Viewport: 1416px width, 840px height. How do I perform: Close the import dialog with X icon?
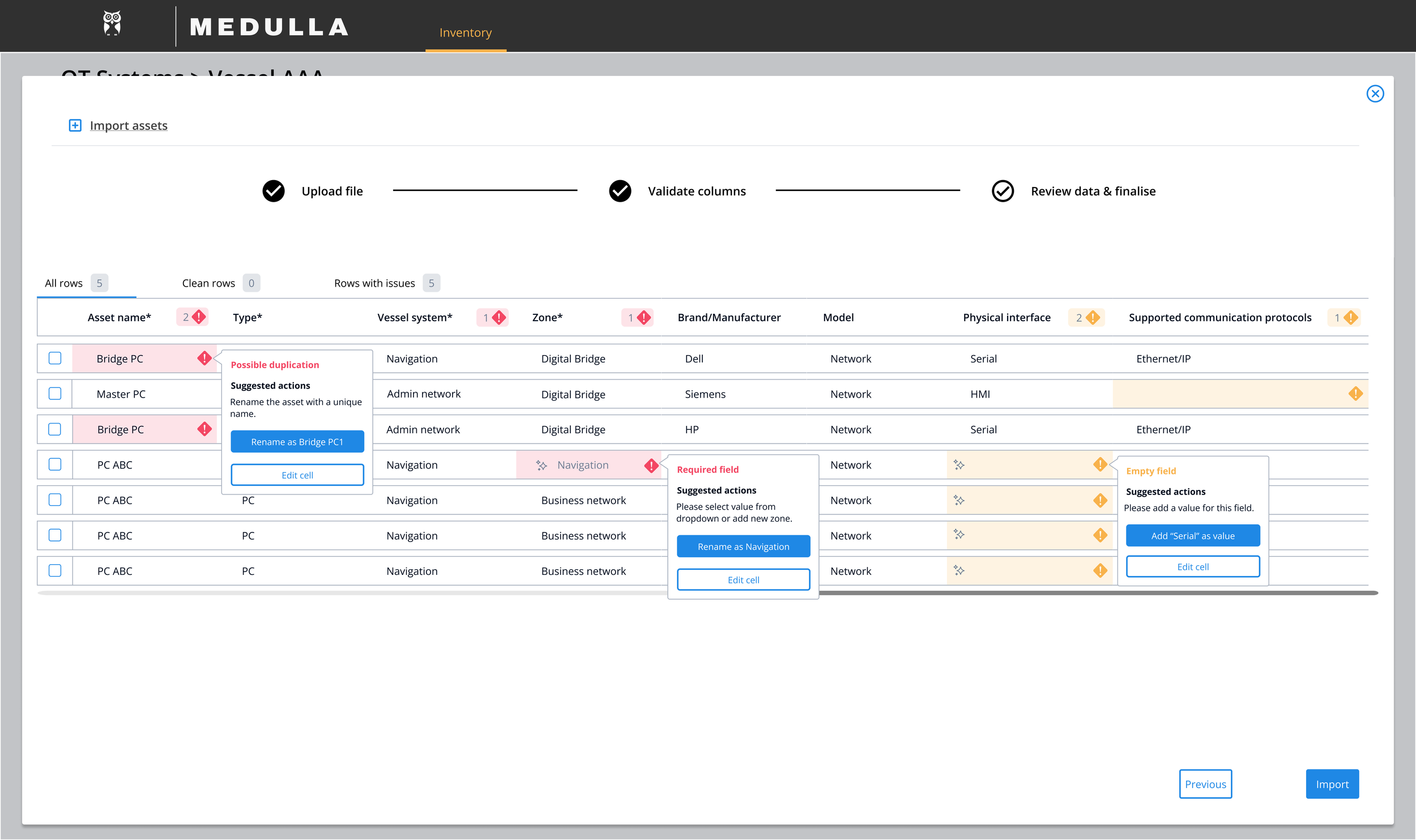pyautogui.click(x=1375, y=93)
